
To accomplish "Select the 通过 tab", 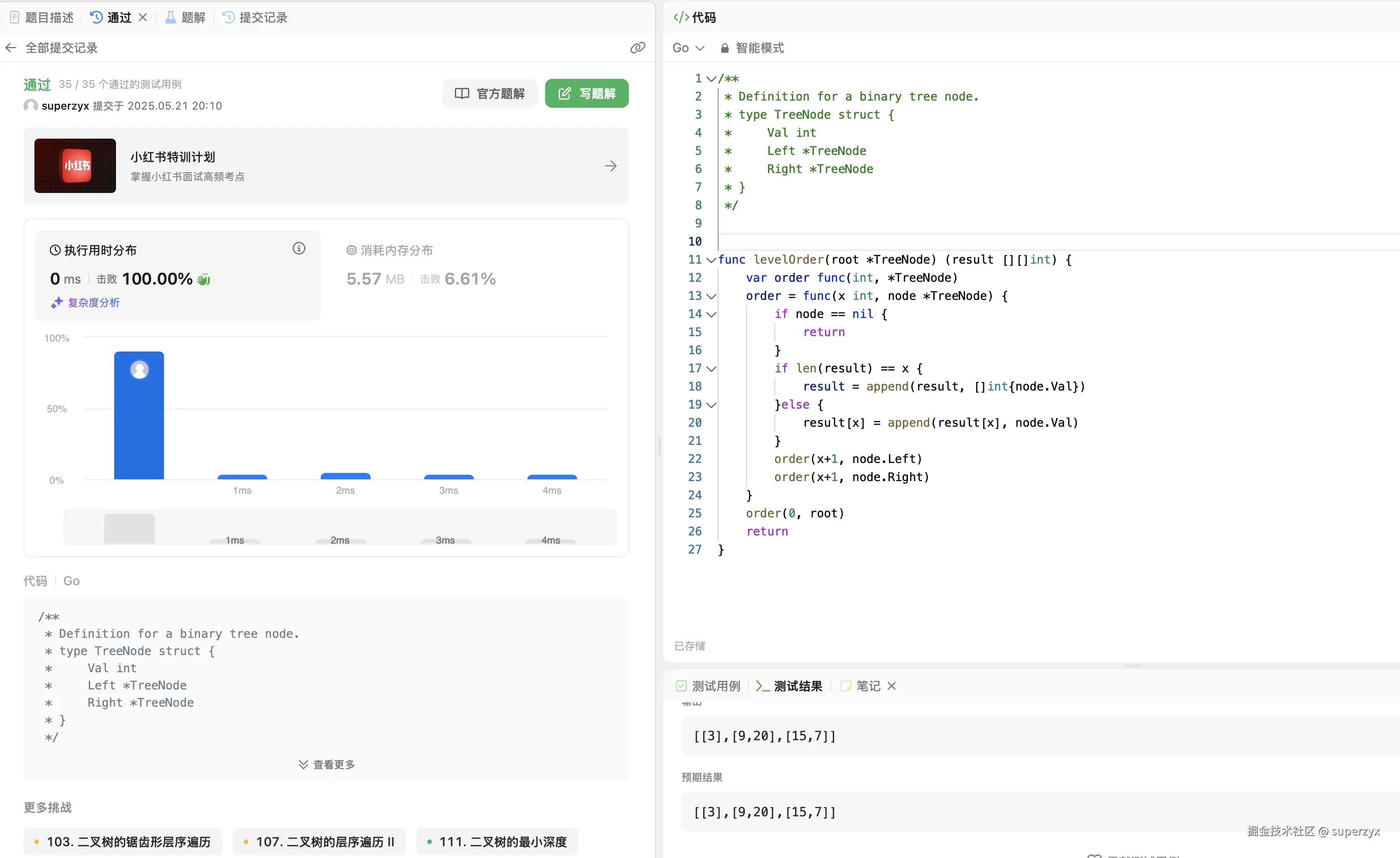I will 111,18.
